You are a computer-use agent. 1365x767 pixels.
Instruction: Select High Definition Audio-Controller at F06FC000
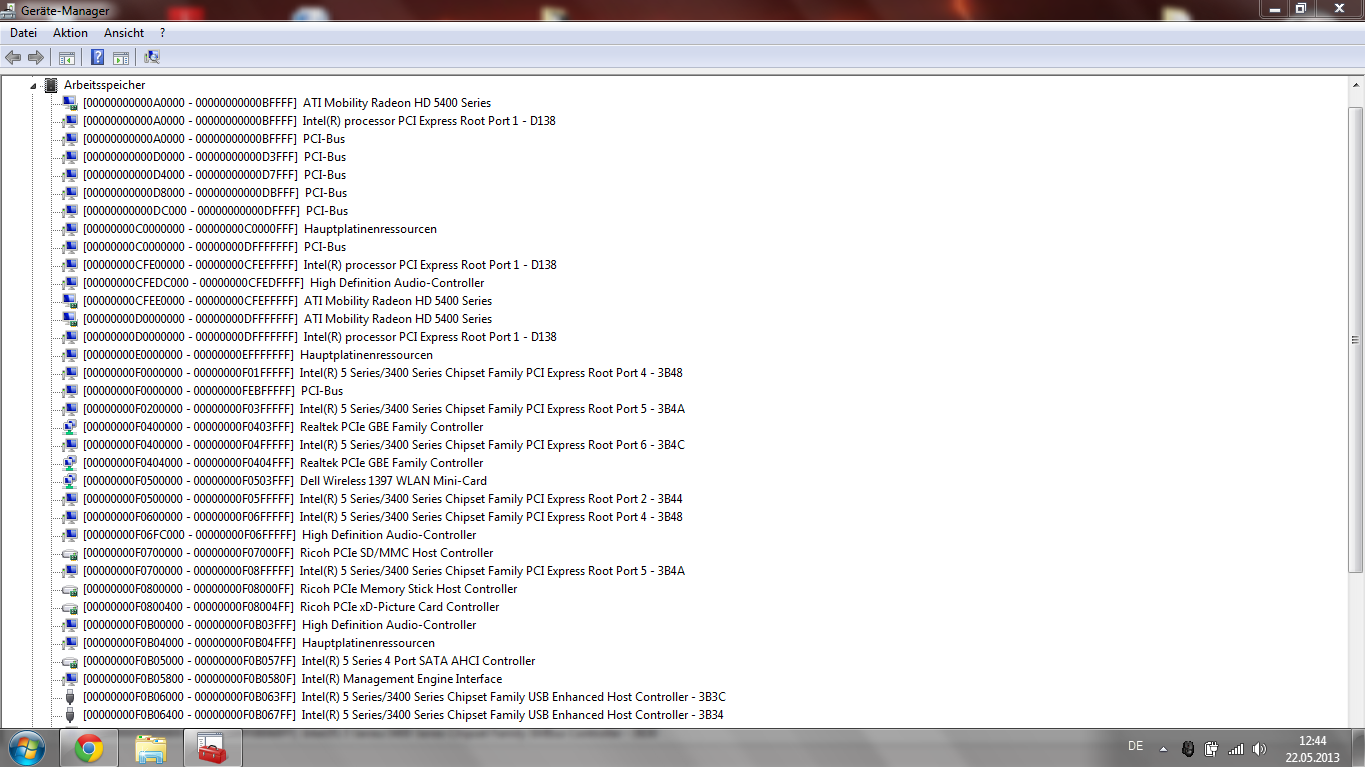(280, 535)
